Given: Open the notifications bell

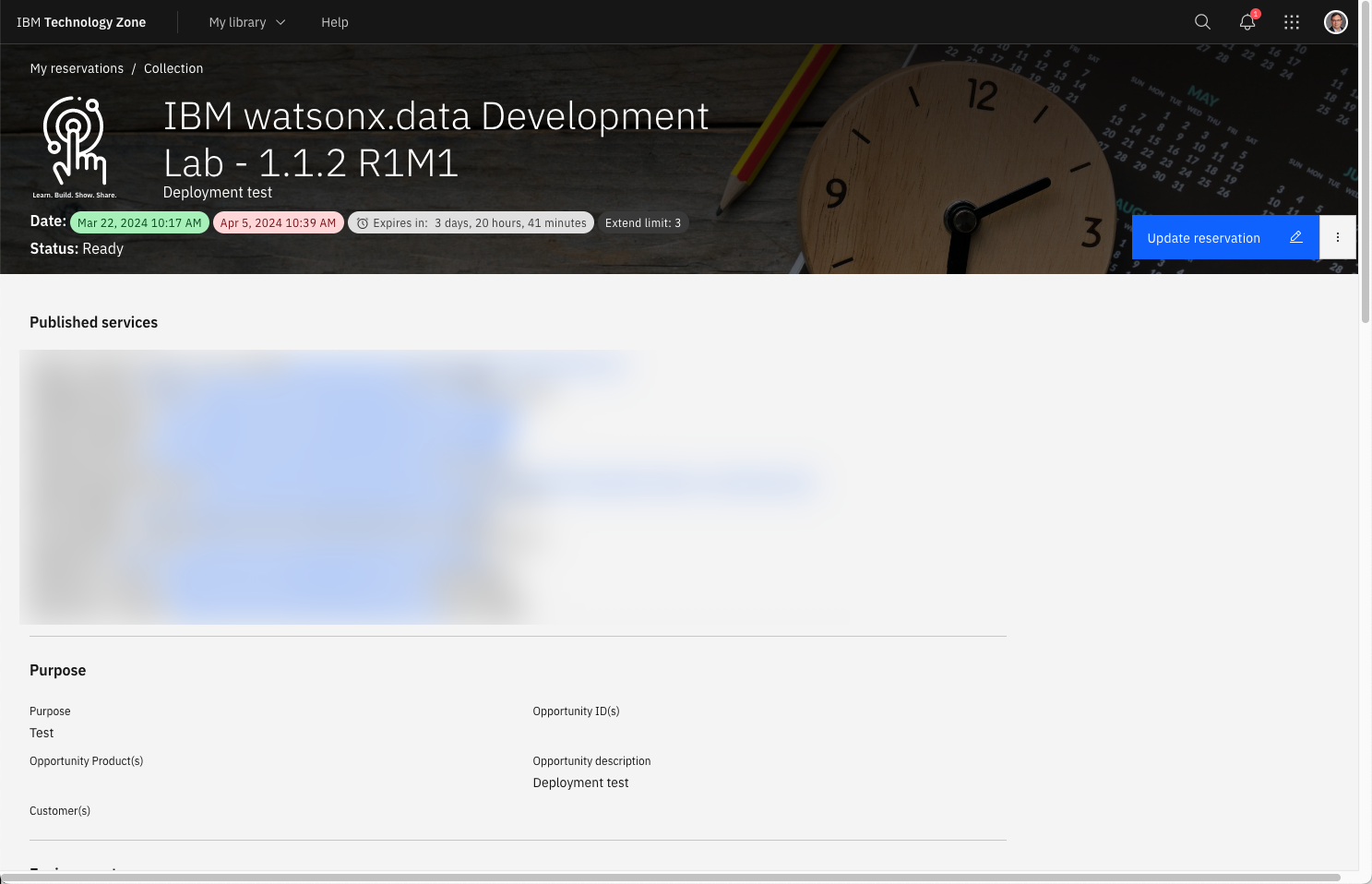Looking at the screenshot, I should (x=1247, y=22).
